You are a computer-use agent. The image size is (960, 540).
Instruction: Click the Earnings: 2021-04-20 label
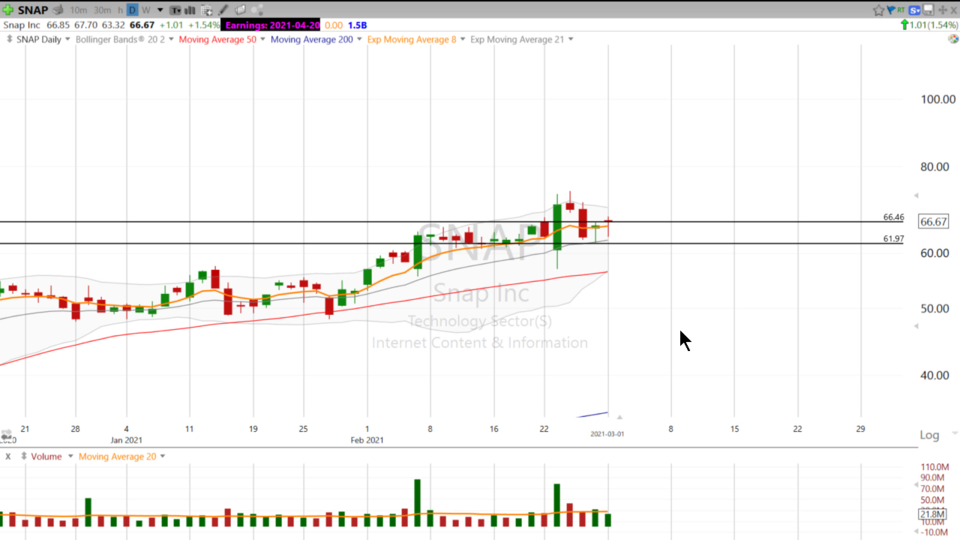(271, 25)
